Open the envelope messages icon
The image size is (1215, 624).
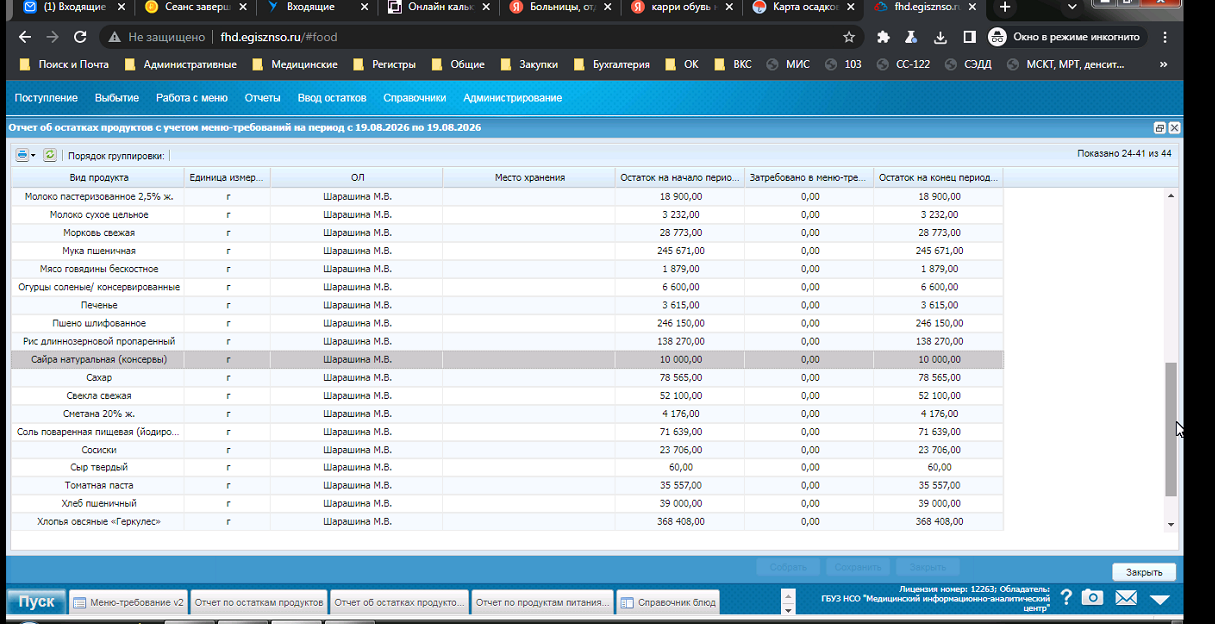[x=1126, y=598]
